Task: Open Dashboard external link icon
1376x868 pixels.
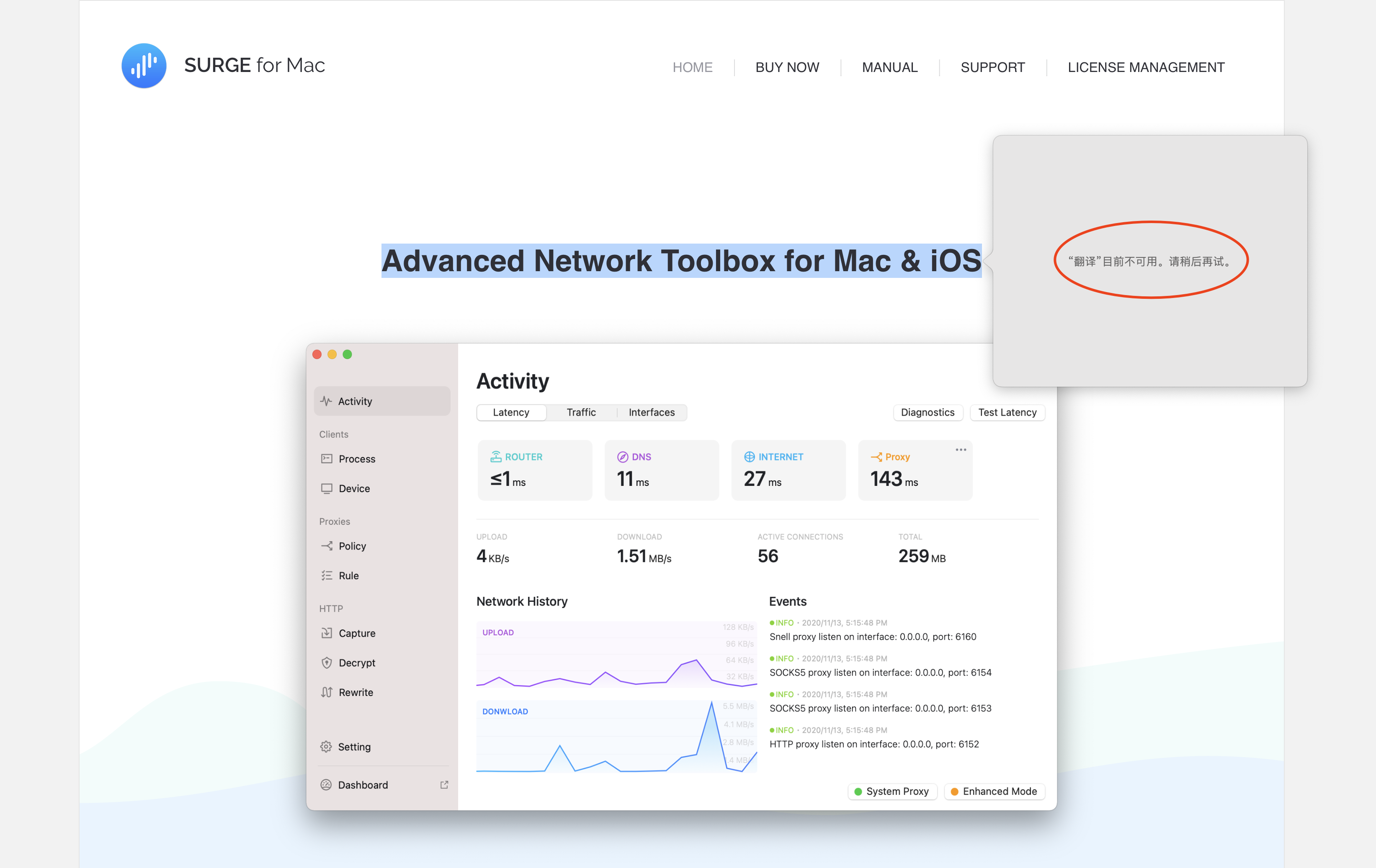Action: (x=444, y=785)
